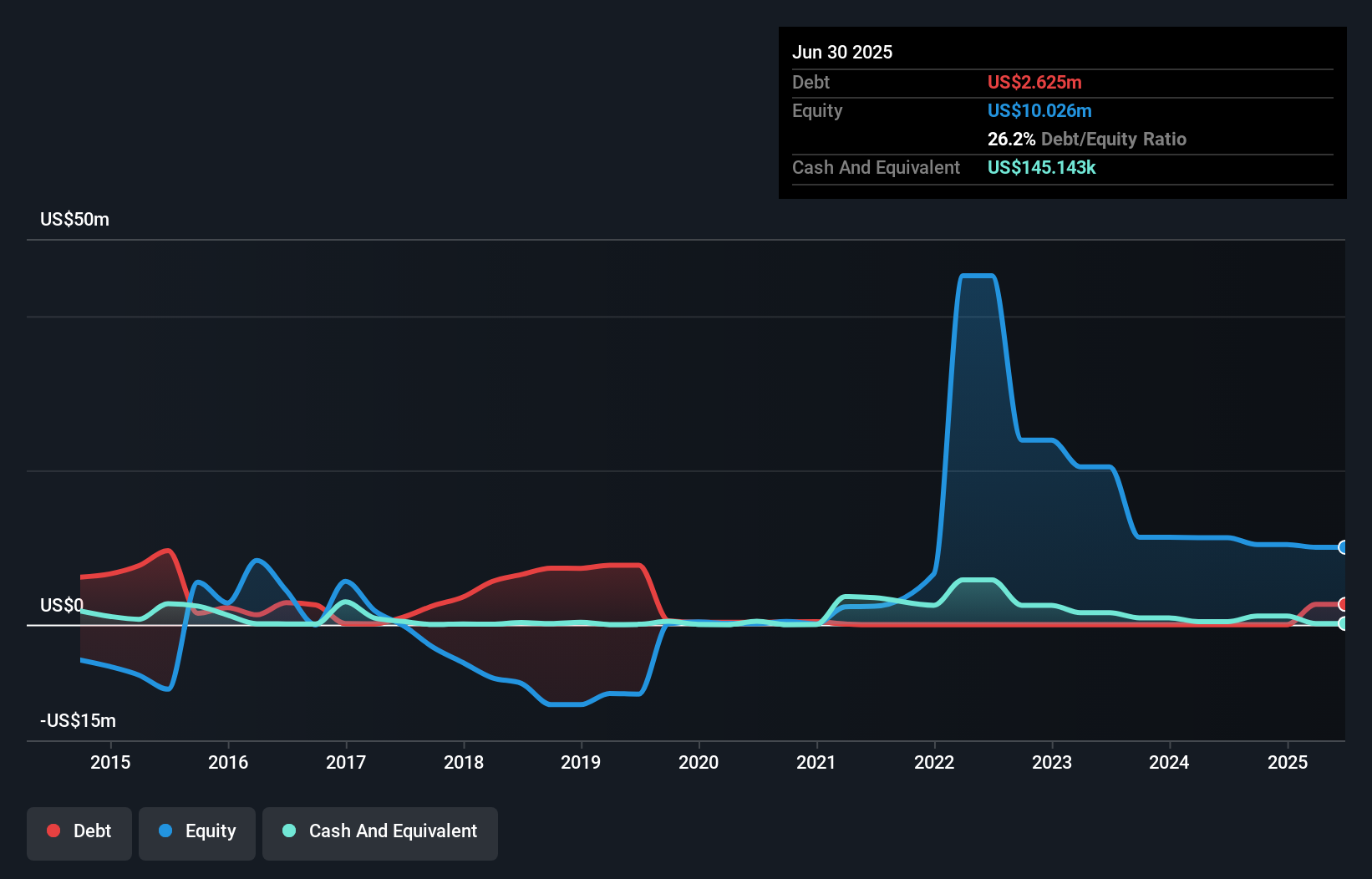Viewport: 1372px width, 879px height.
Task: Click the red Debt legend dot
Action: pyautogui.click(x=53, y=831)
